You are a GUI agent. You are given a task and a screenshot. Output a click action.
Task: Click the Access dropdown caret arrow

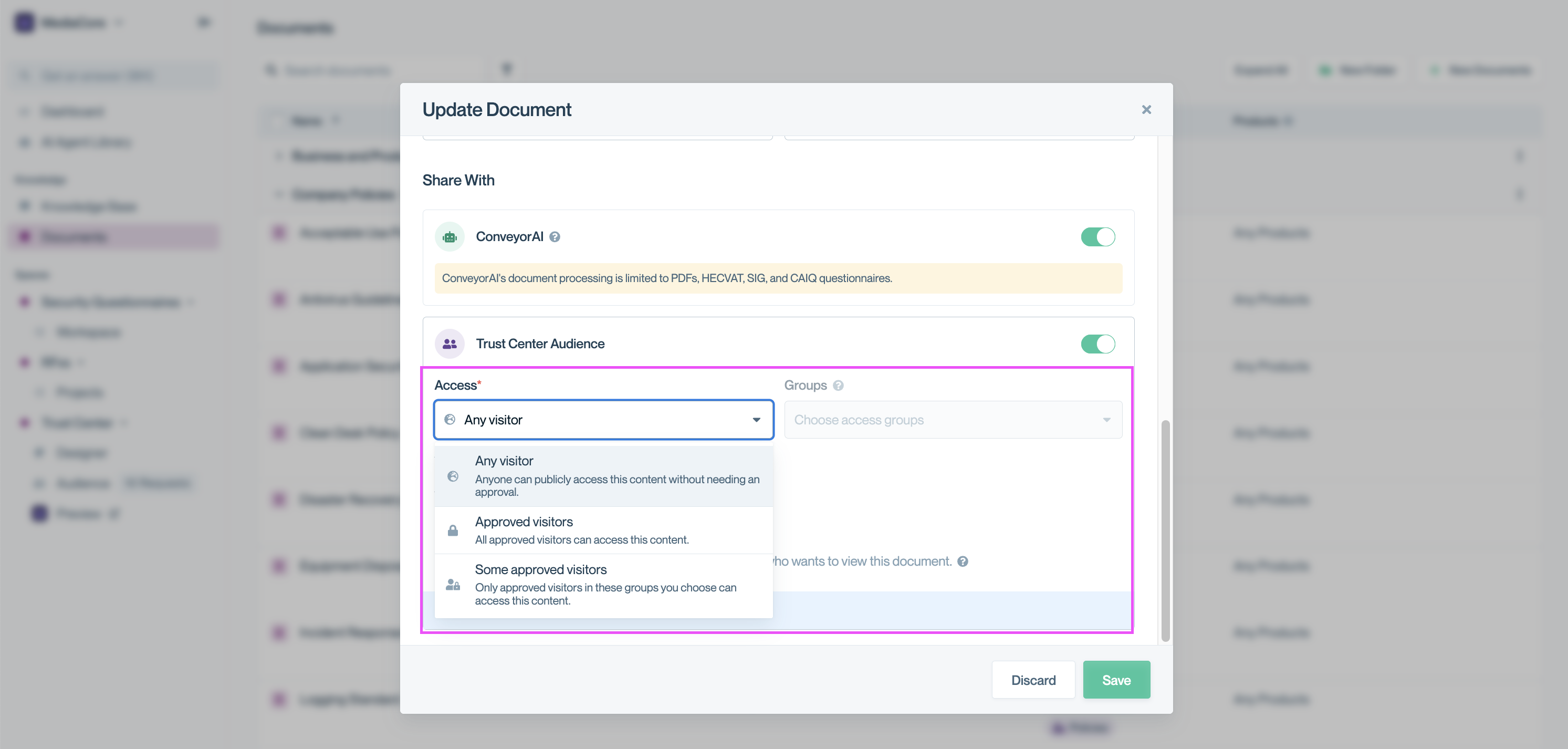pyautogui.click(x=756, y=420)
